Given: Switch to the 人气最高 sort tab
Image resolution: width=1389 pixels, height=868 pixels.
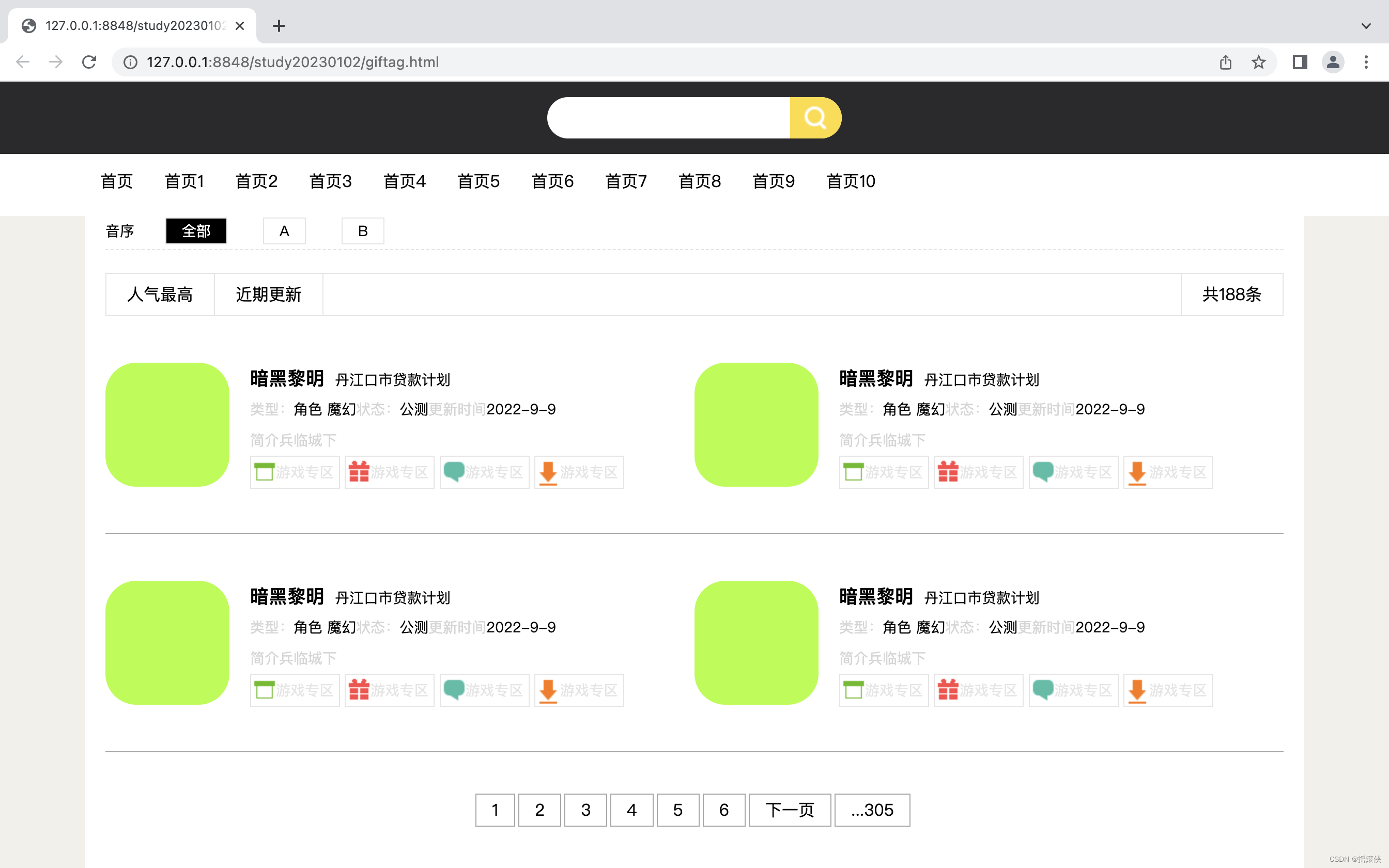Looking at the screenshot, I should (x=160, y=295).
